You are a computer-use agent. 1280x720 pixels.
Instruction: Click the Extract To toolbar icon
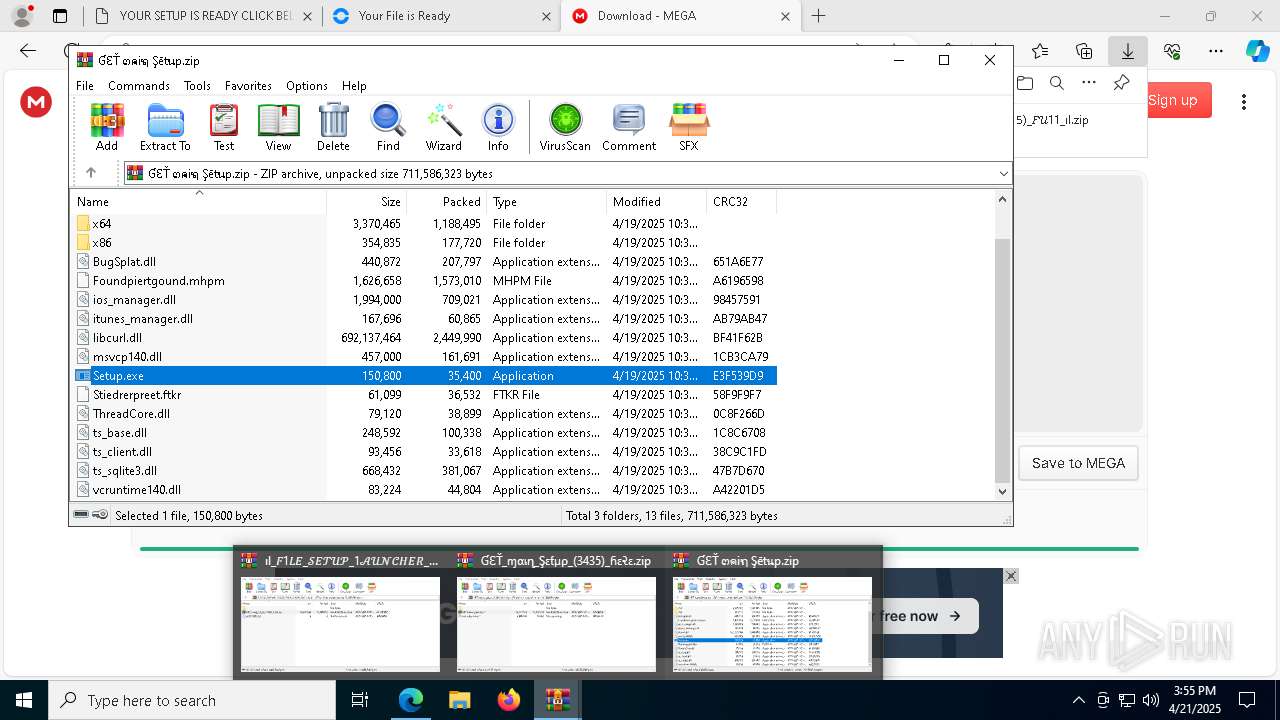165,127
